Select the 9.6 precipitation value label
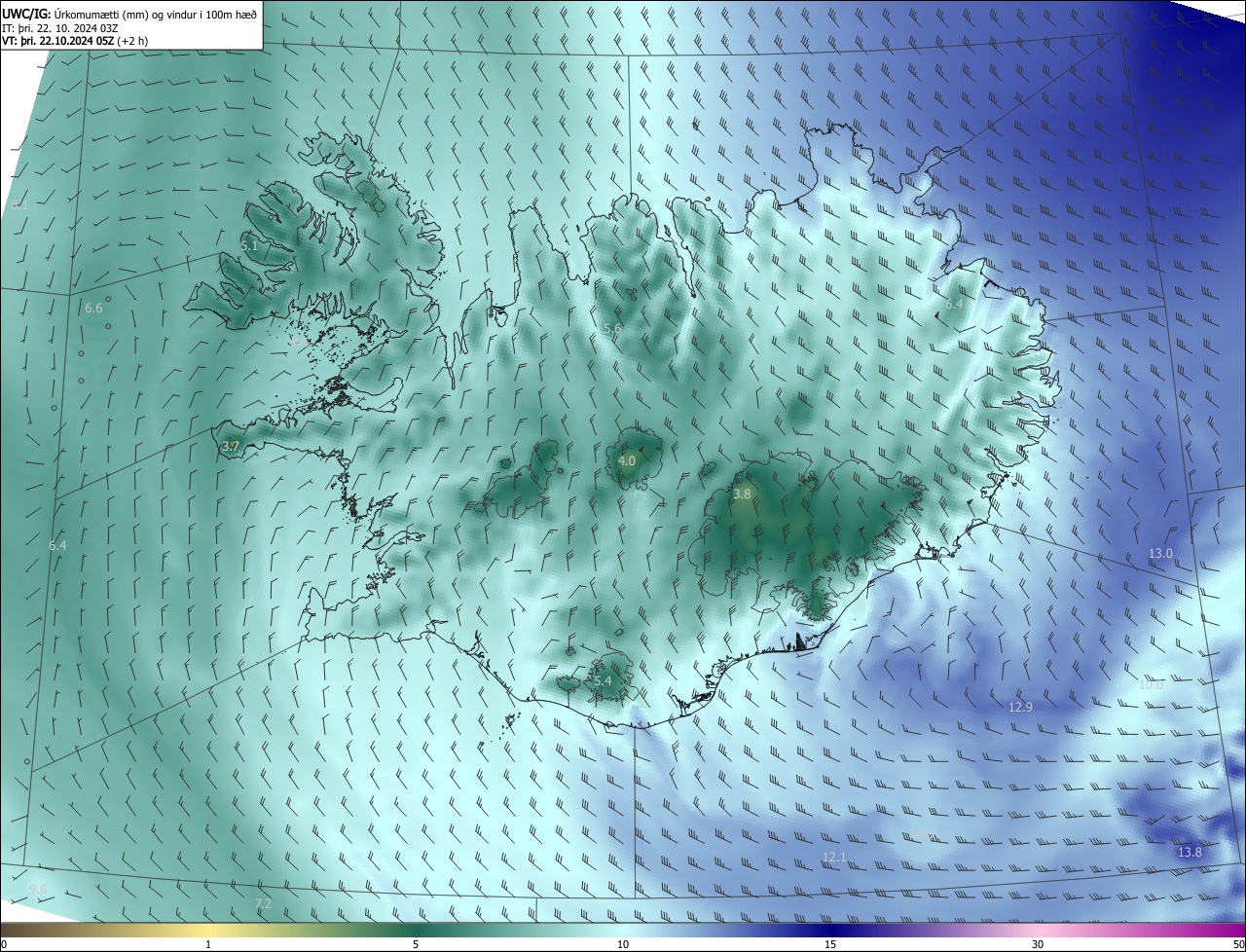The width and height of the screenshot is (1246, 952). click(x=38, y=889)
